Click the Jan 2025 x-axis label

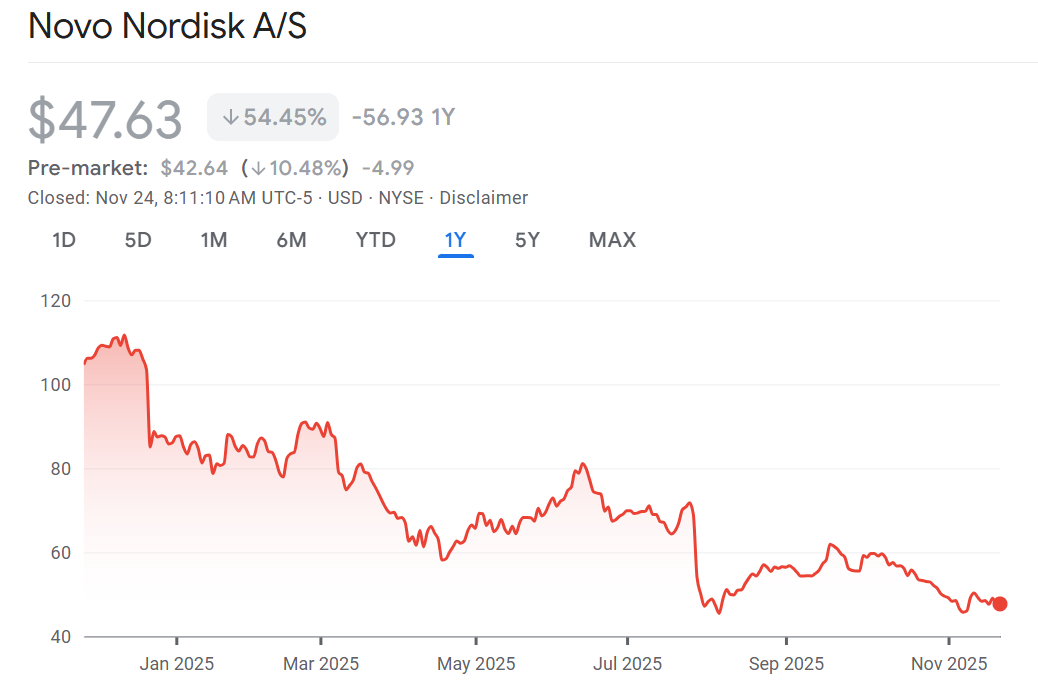[x=177, y=664]
